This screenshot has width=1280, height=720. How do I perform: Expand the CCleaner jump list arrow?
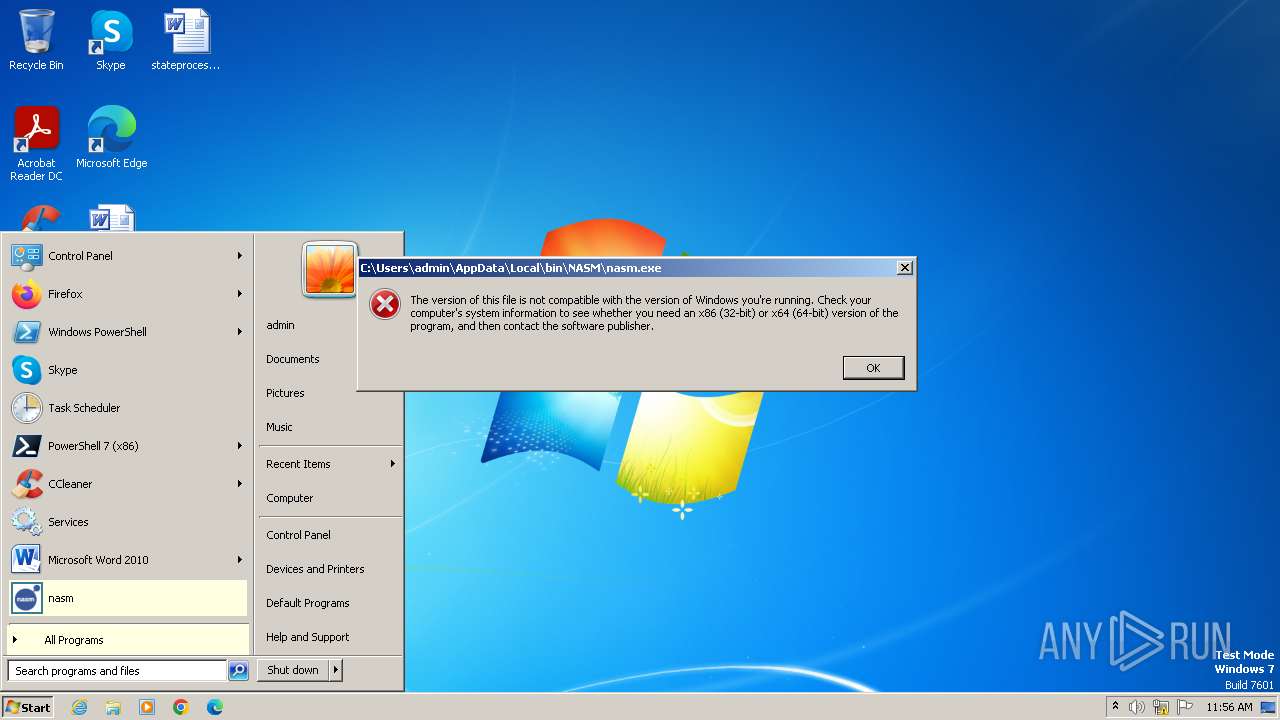[240, 484]
